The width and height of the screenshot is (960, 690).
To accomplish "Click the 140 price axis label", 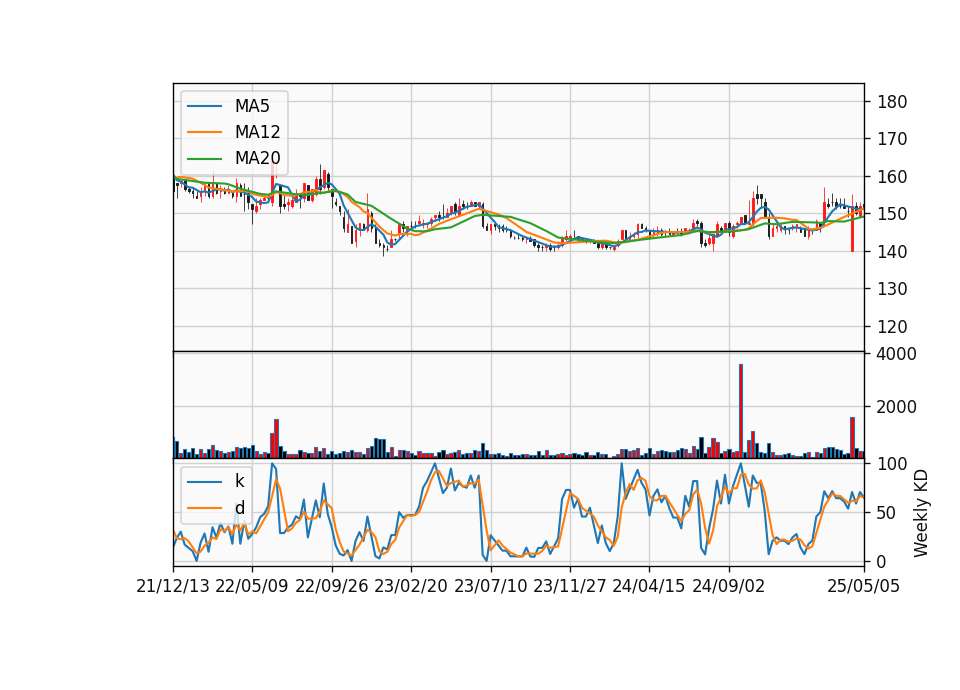I will [x=892, y=252].
